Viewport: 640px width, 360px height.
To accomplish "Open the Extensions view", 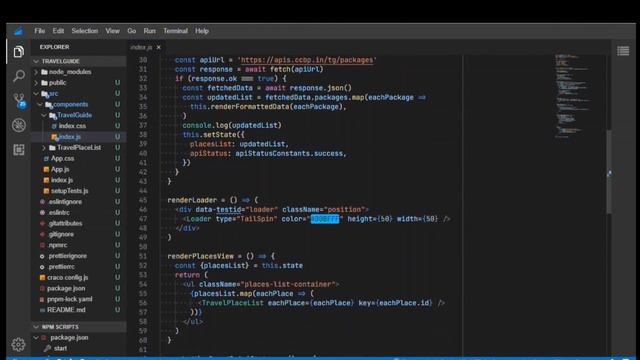I will (x=18, y=150).
